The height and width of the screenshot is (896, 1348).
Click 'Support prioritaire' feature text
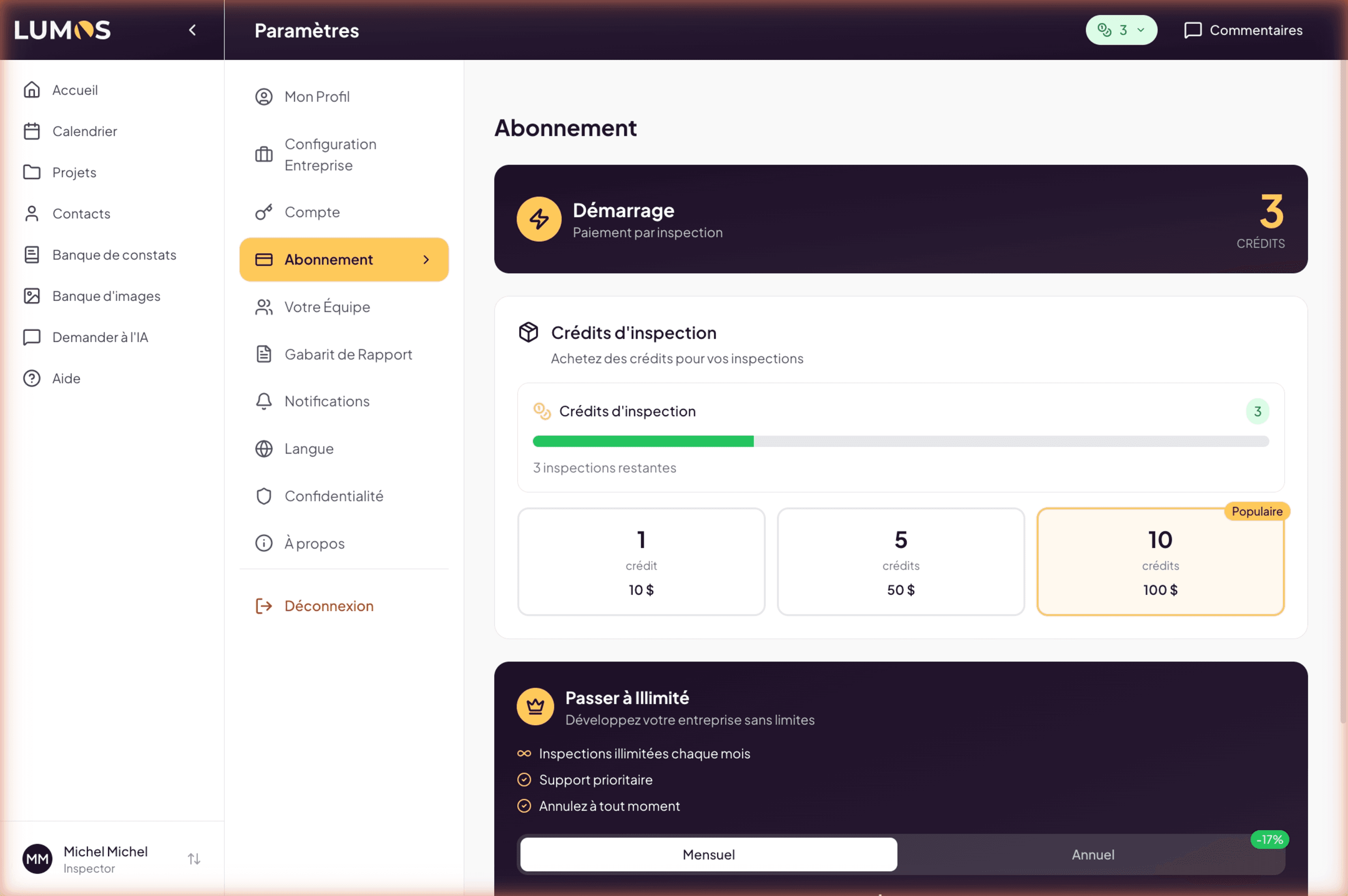[595, 779]
